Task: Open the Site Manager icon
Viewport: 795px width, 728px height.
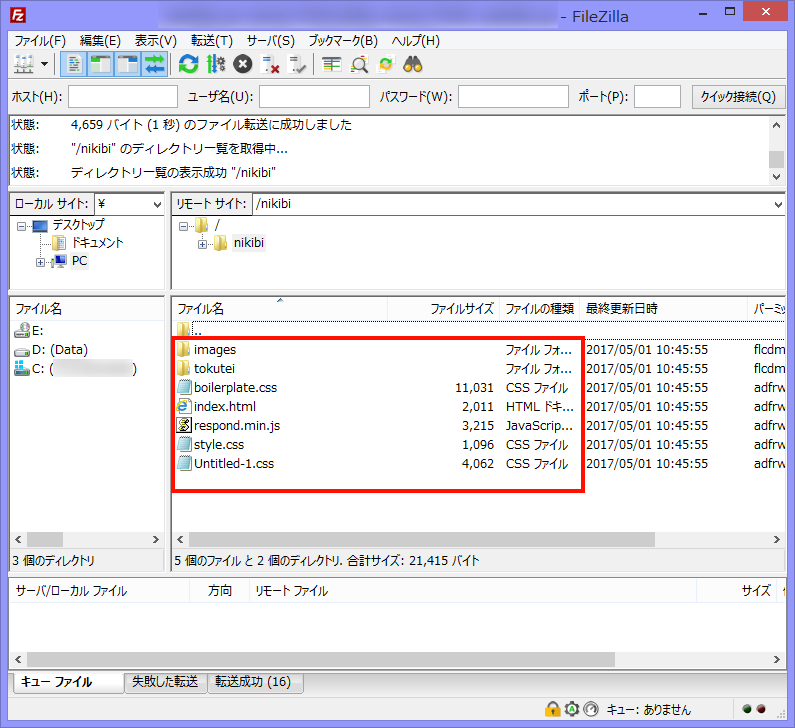Action: coord(24,64)
